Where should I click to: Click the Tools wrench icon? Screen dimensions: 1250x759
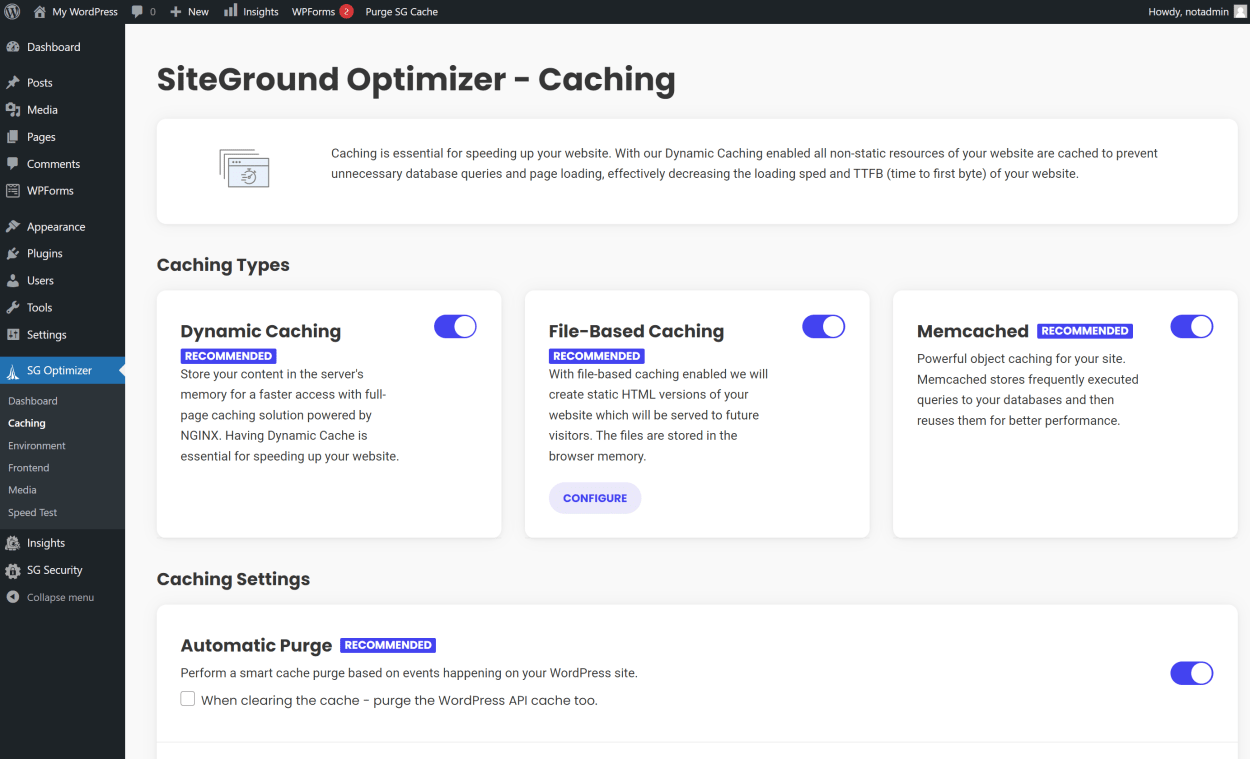13,308
